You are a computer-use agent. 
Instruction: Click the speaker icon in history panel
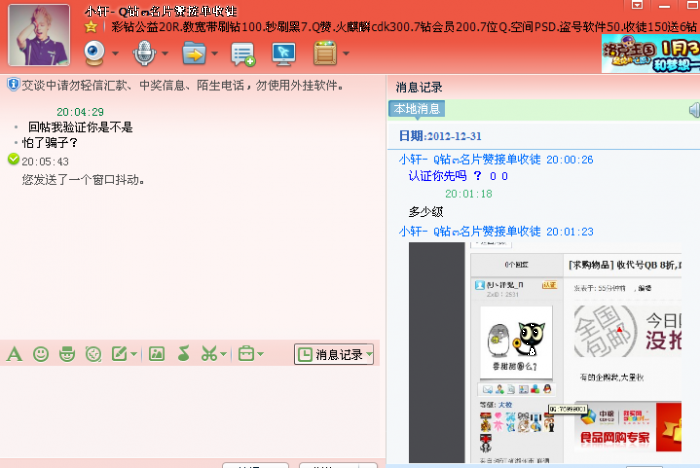click(x=694, y=110)
